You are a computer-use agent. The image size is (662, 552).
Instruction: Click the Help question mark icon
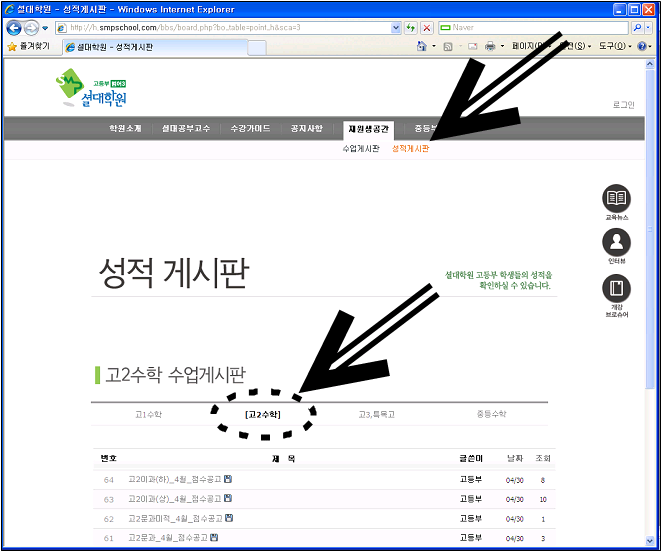click(642, 46)
